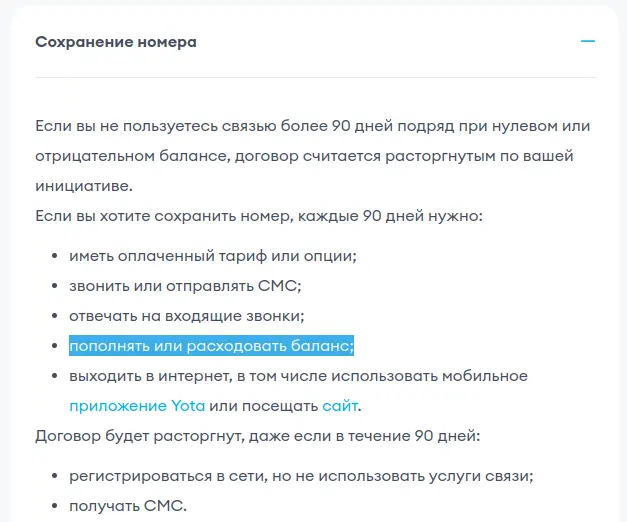Click the регистрироваться в сети bullet item
This screenshot has width=627, height=522.
point(300,476)
